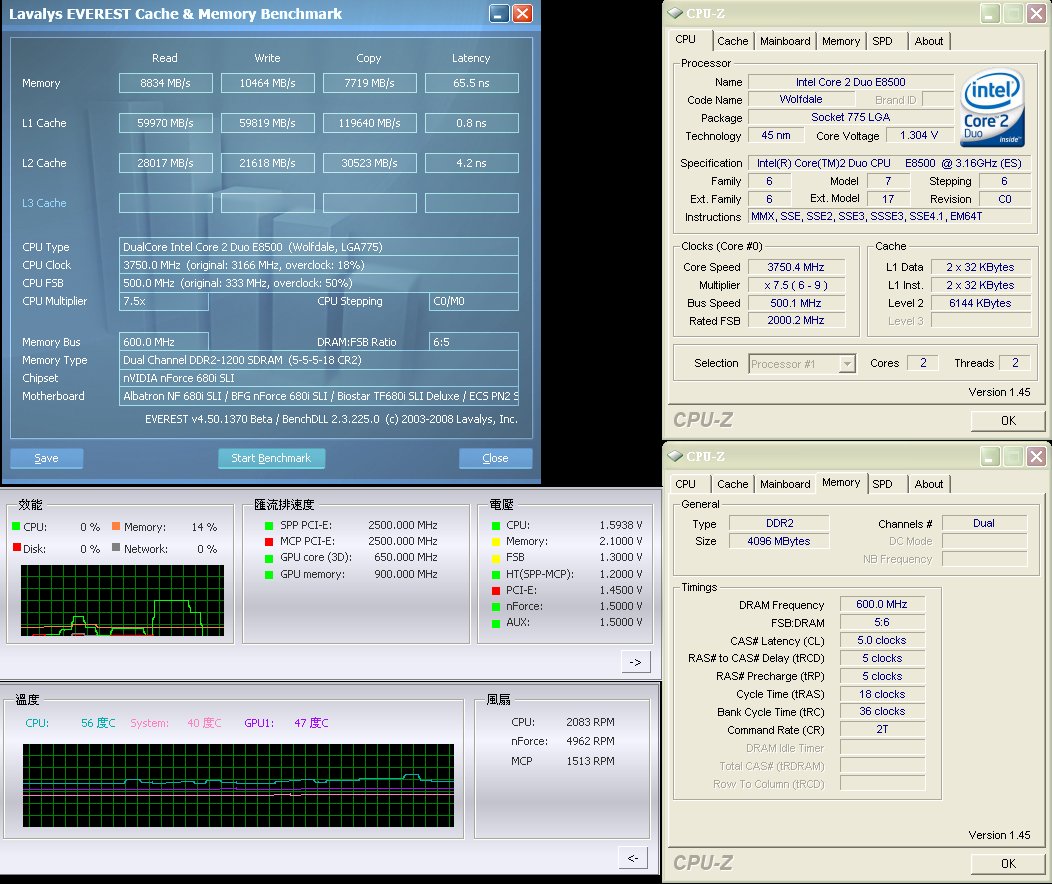Switch to CPU tab in lower CPU-Z window
The width and height of the screenshot is (1052, 884).
click(x=686, y=484)
